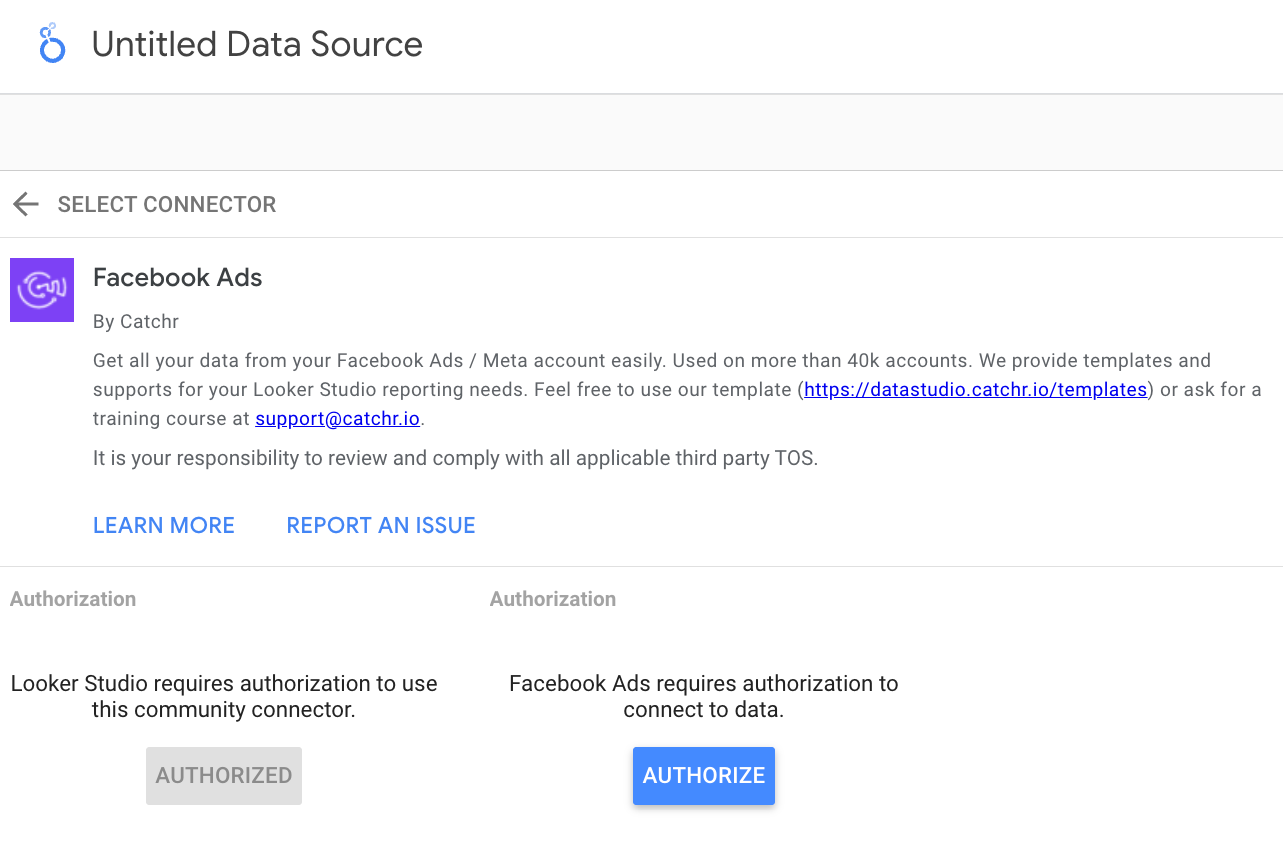The width and height of the screenshot is (1283, 857).
Task: Expand the SELECT CONNECTOR navigation row
Action: [166, 204]
